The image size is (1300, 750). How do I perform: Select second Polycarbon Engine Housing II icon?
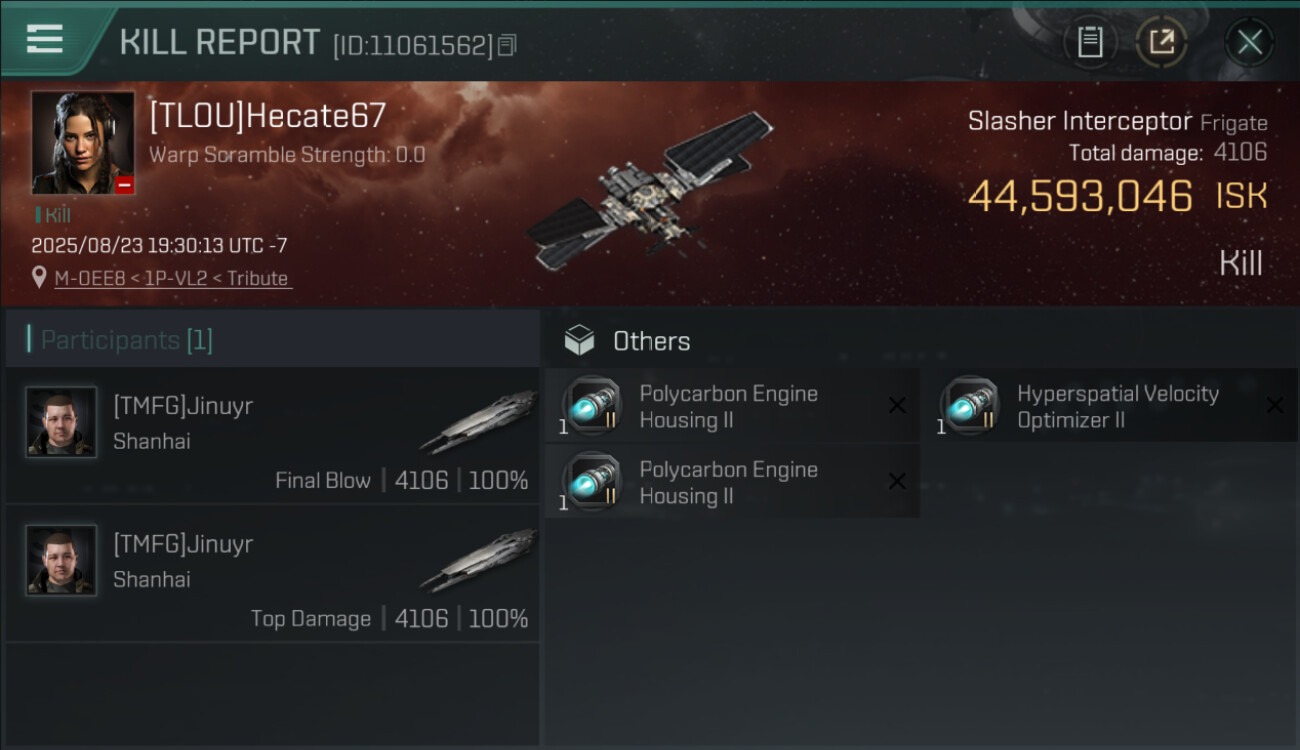click(591, 481)
